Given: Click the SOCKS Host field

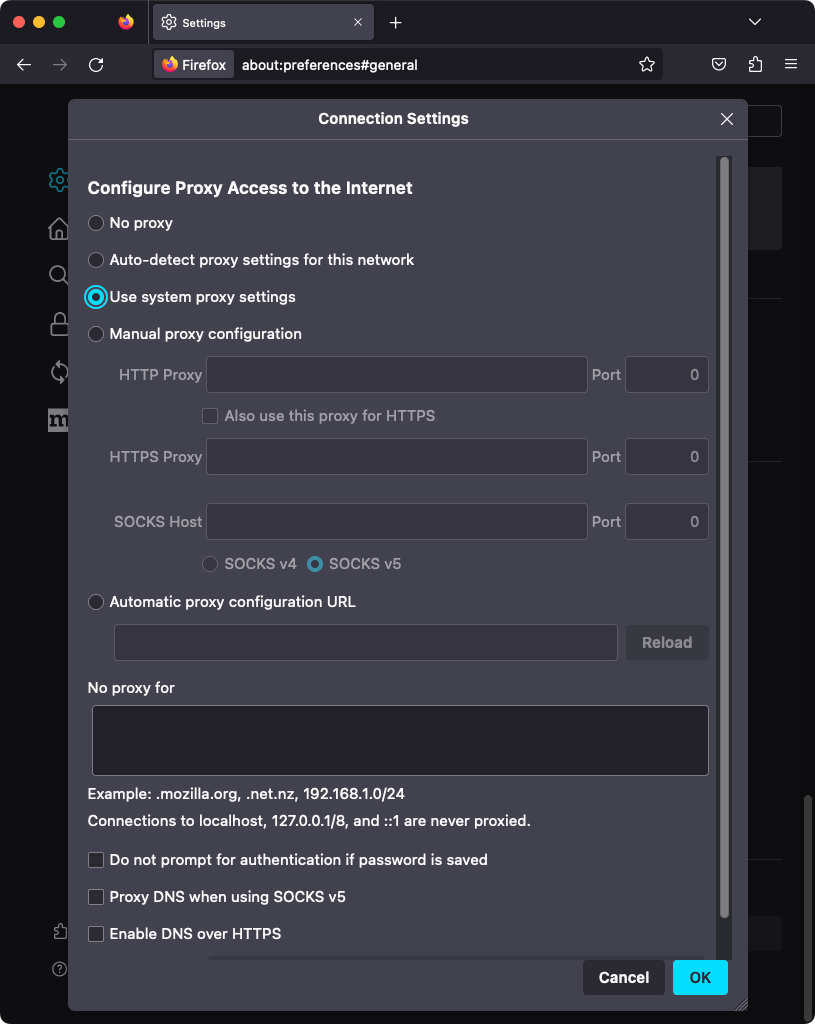Looking at the screenshot, I should click(397, 522).
